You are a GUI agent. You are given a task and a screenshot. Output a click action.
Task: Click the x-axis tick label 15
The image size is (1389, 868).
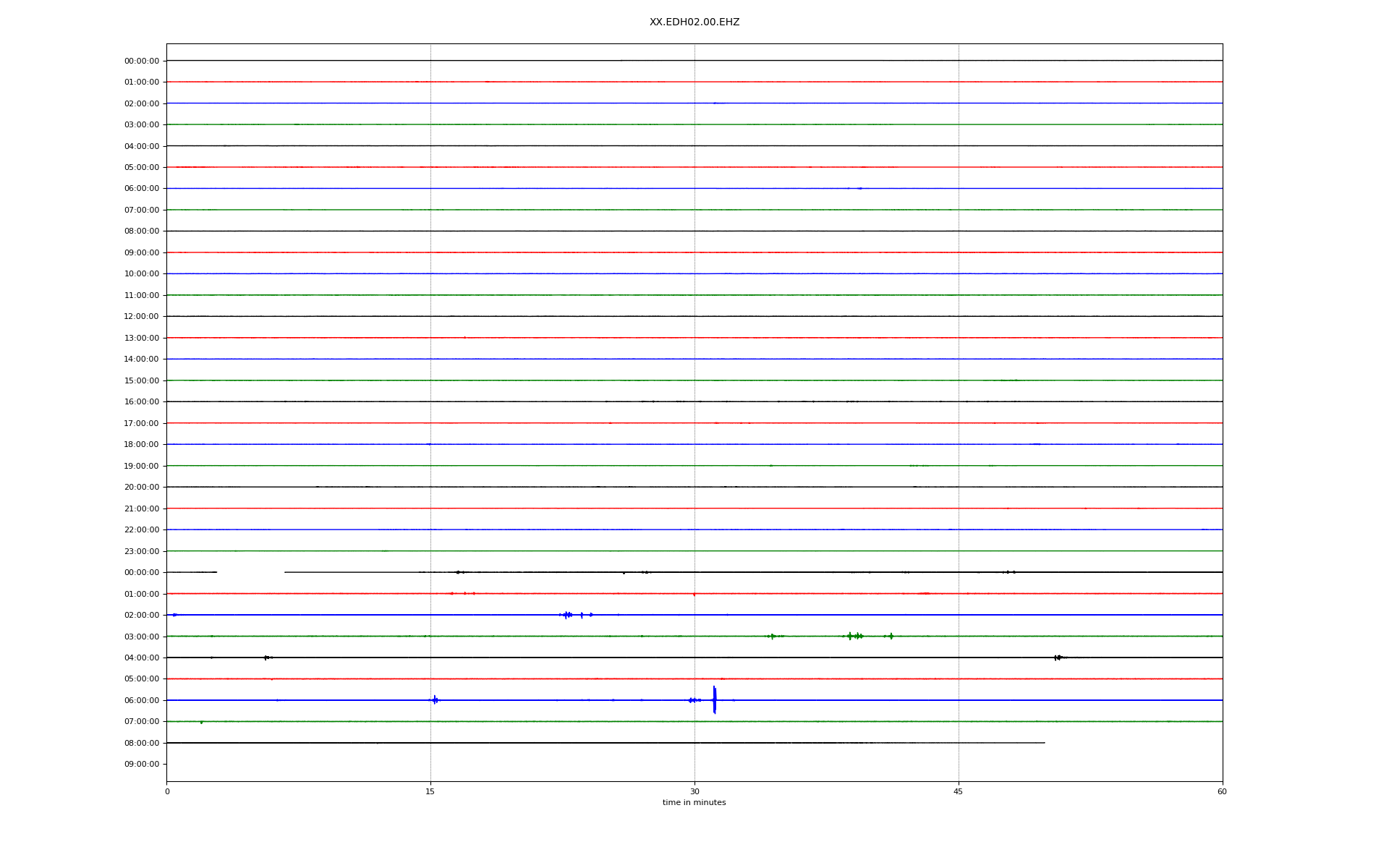point(430,791)
